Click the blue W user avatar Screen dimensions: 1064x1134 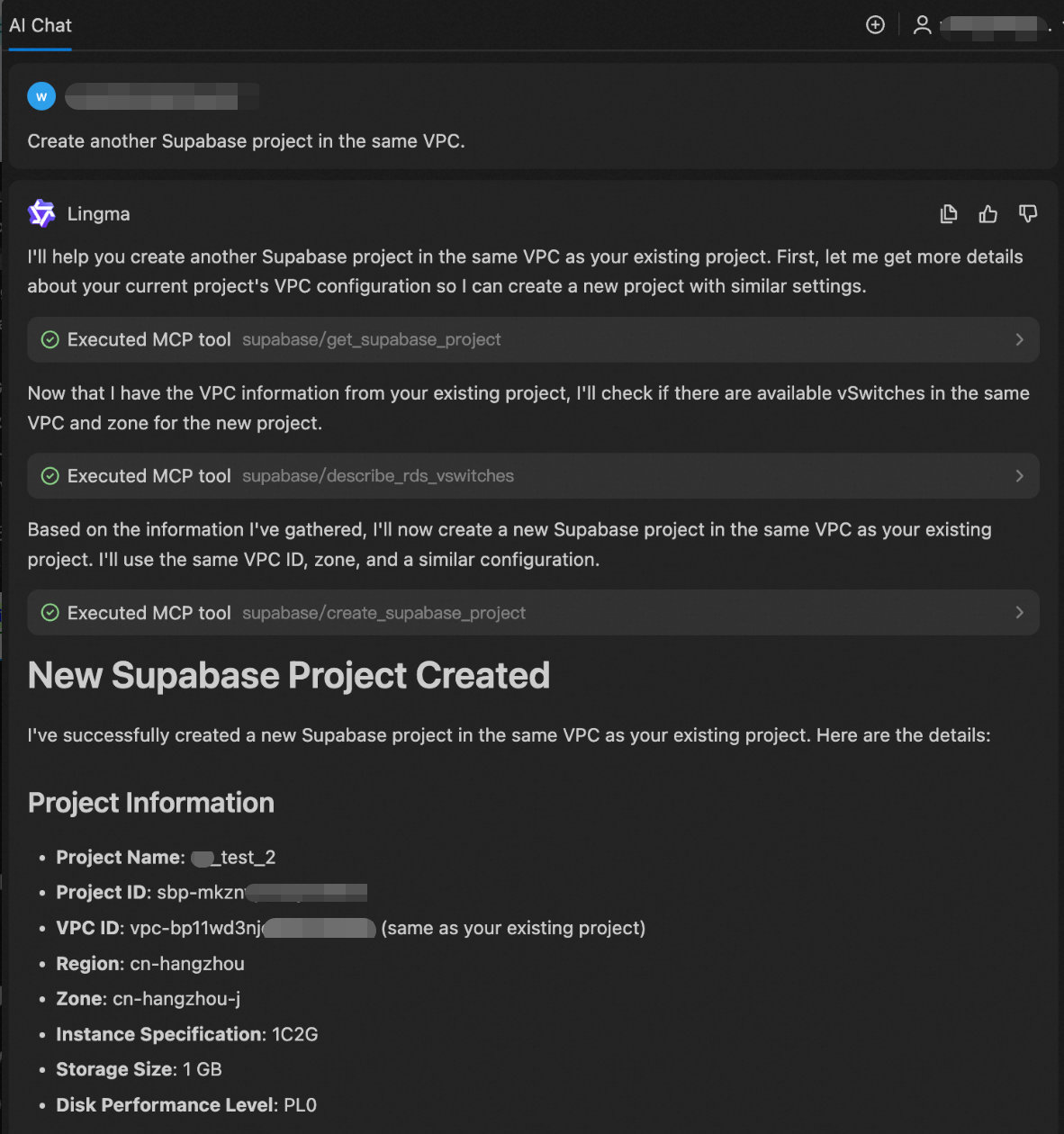tap(41, 96)
